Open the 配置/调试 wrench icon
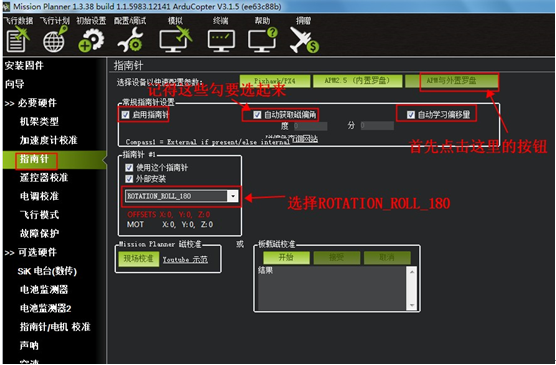 pyautogui.click(x=130, y=40)
